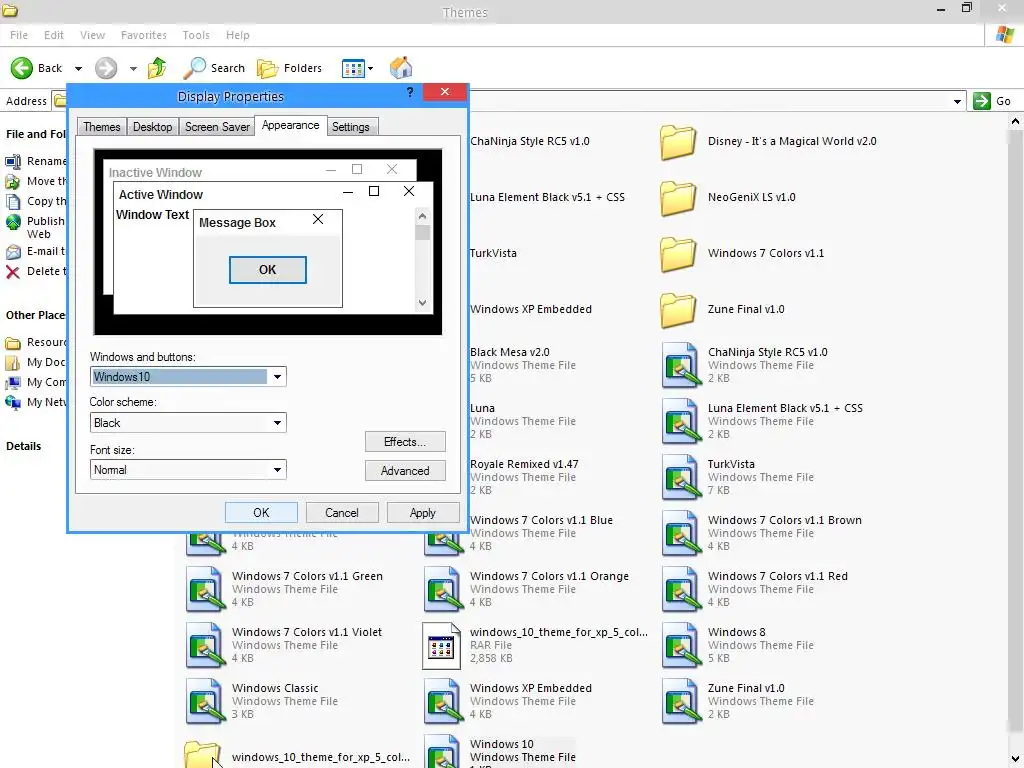Expand the Color scheme dropdown
Image resolution: width=1024 pixels, height=768 pixels.
point(278,423)
